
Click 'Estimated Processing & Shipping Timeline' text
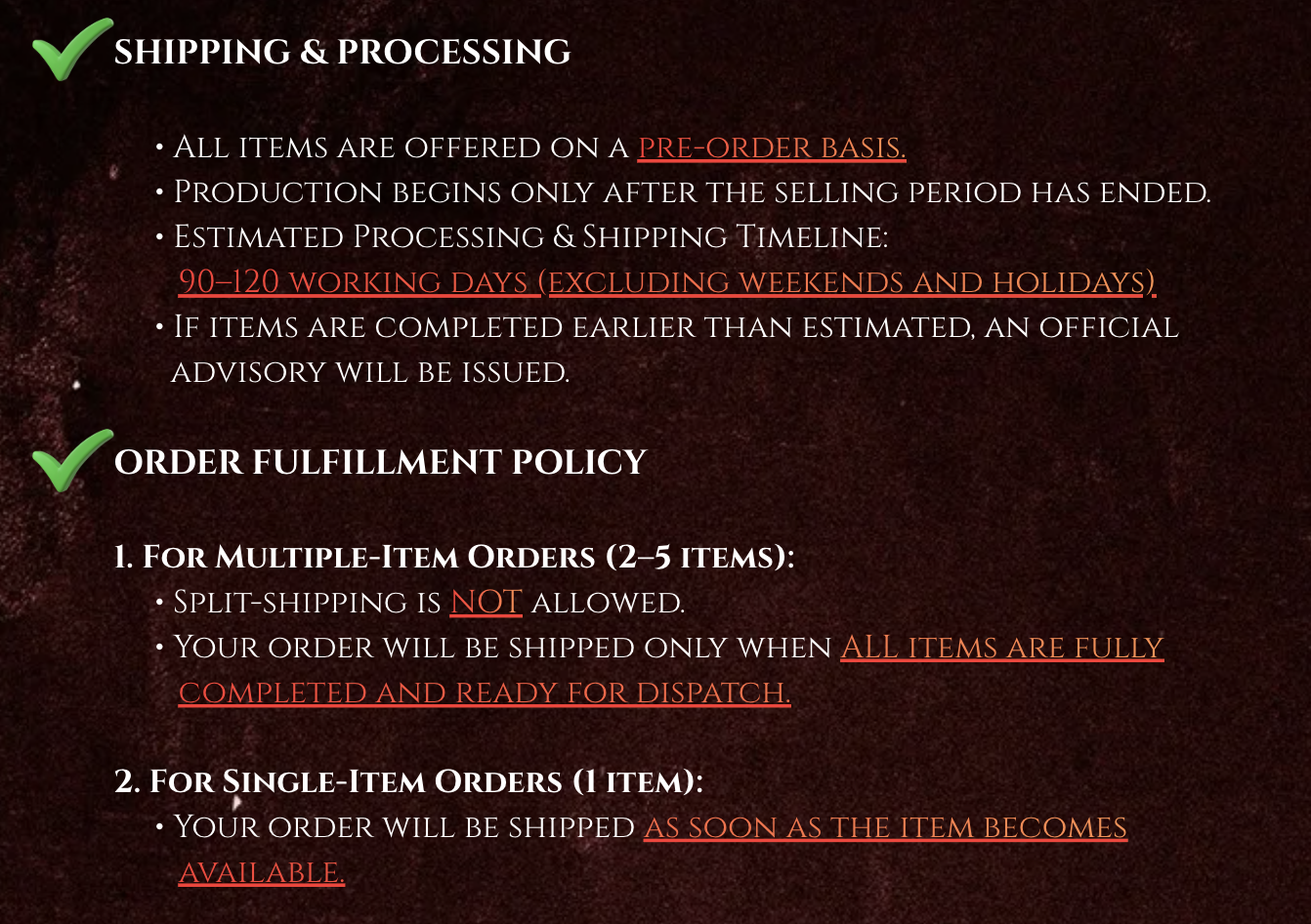click(x=529, y=237)
